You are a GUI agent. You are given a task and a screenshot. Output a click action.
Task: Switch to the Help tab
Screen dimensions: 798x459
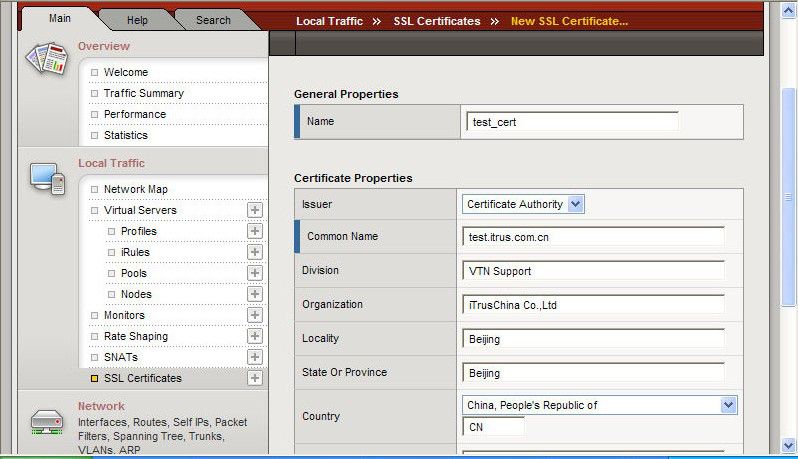(137, 20)
